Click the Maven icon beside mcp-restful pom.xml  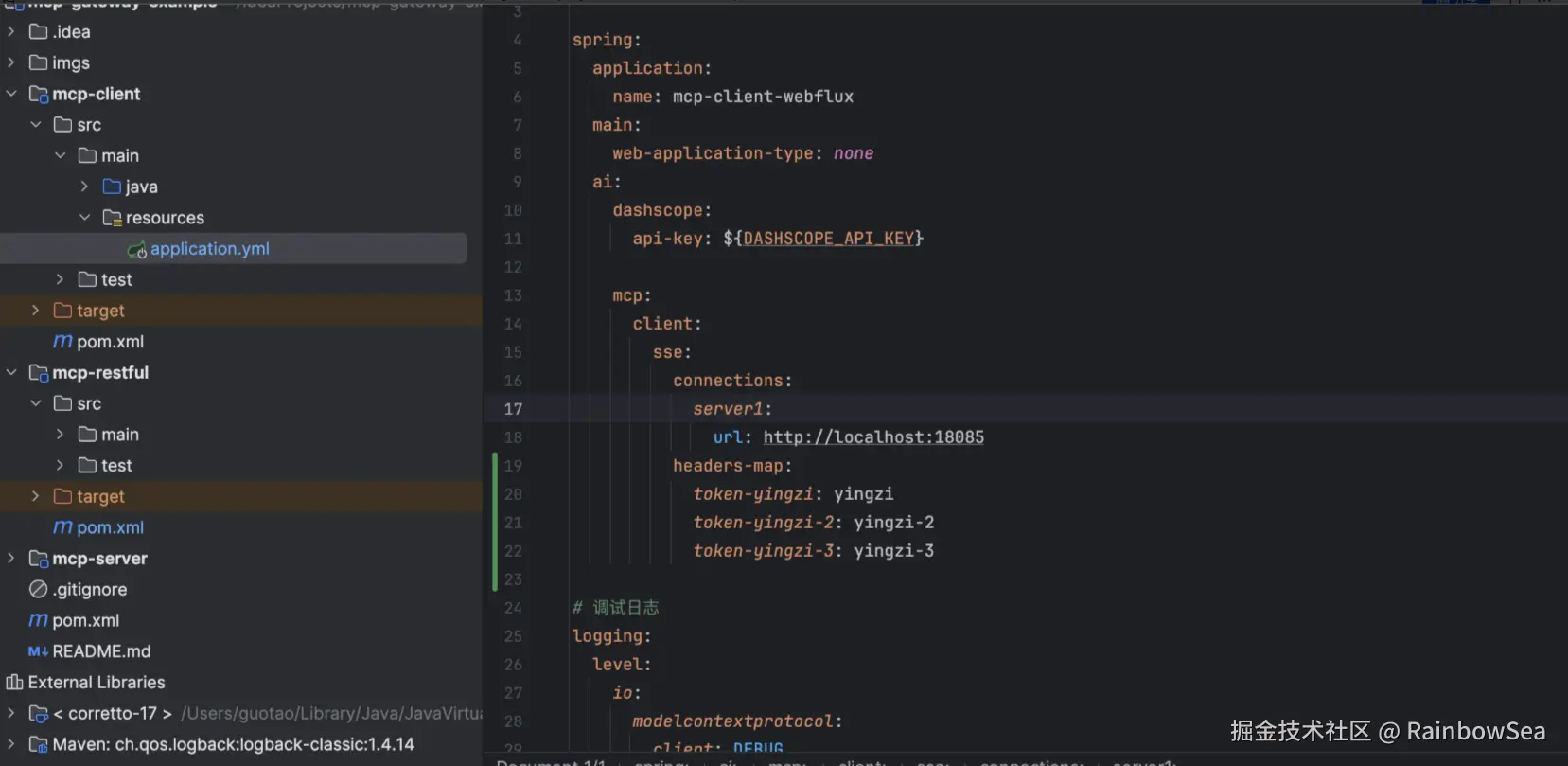coord(62,527)
